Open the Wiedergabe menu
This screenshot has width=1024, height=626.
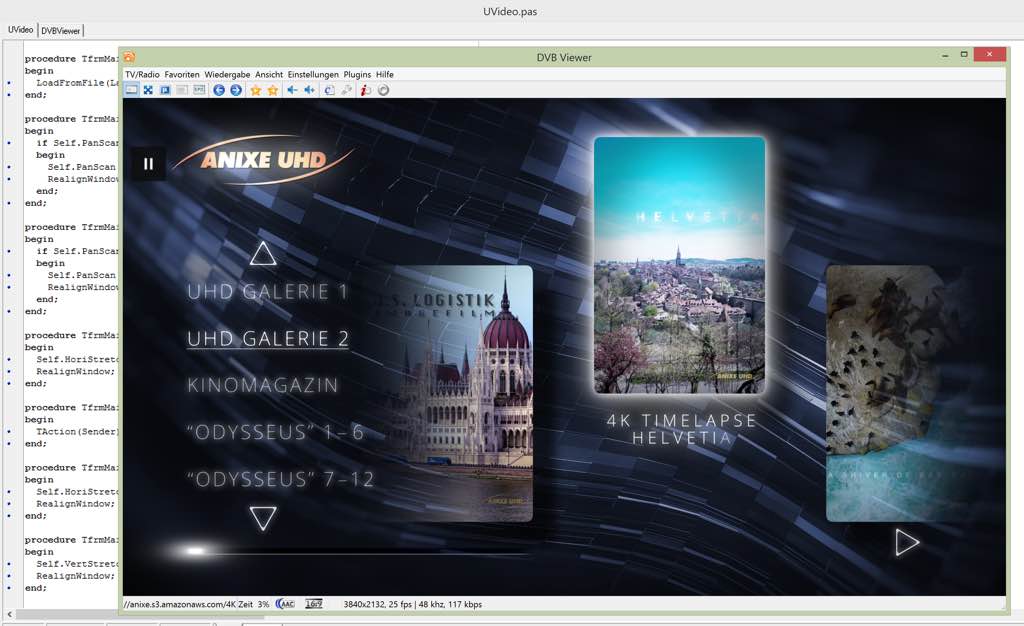click(x=227, y=75)
